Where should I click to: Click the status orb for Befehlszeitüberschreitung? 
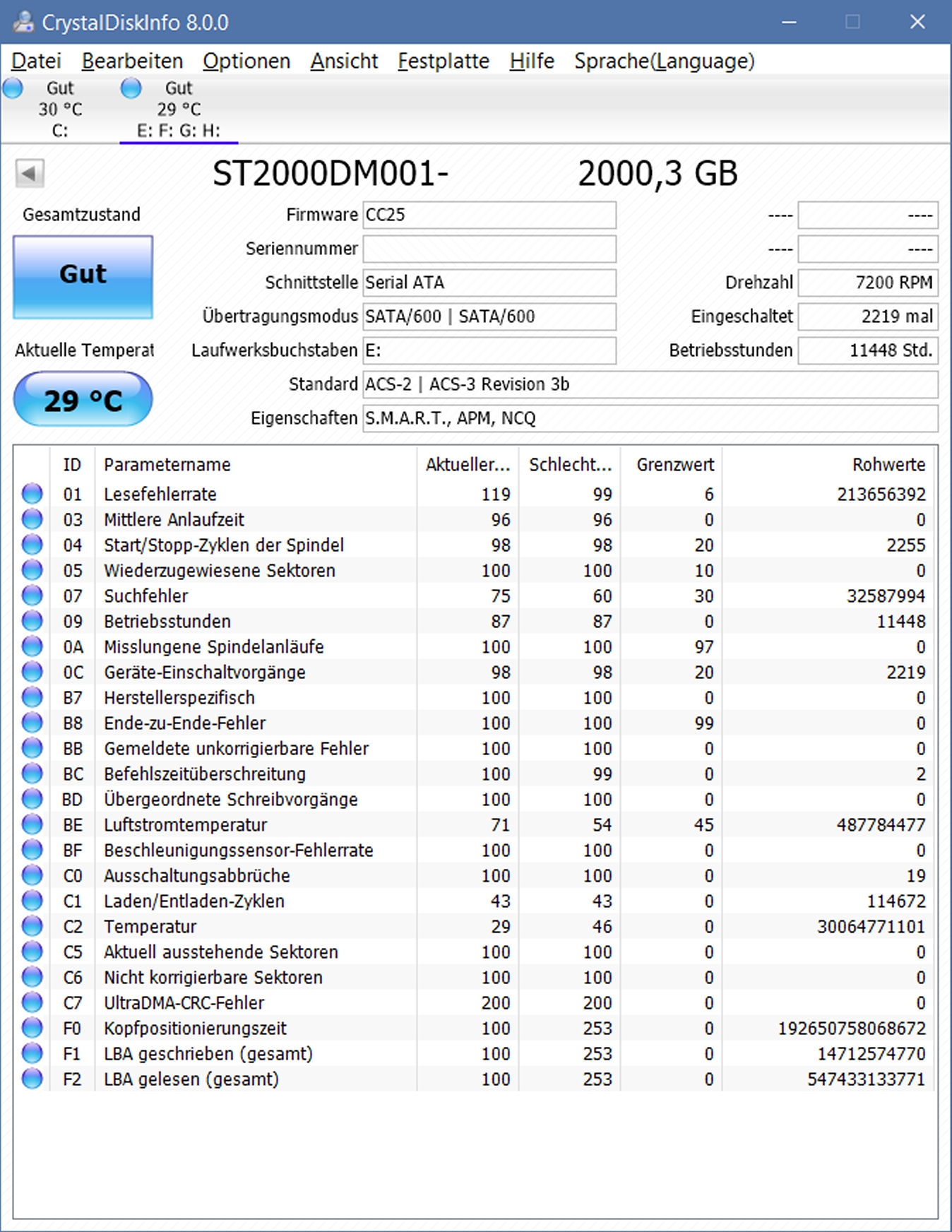click(x=32, y=774)
